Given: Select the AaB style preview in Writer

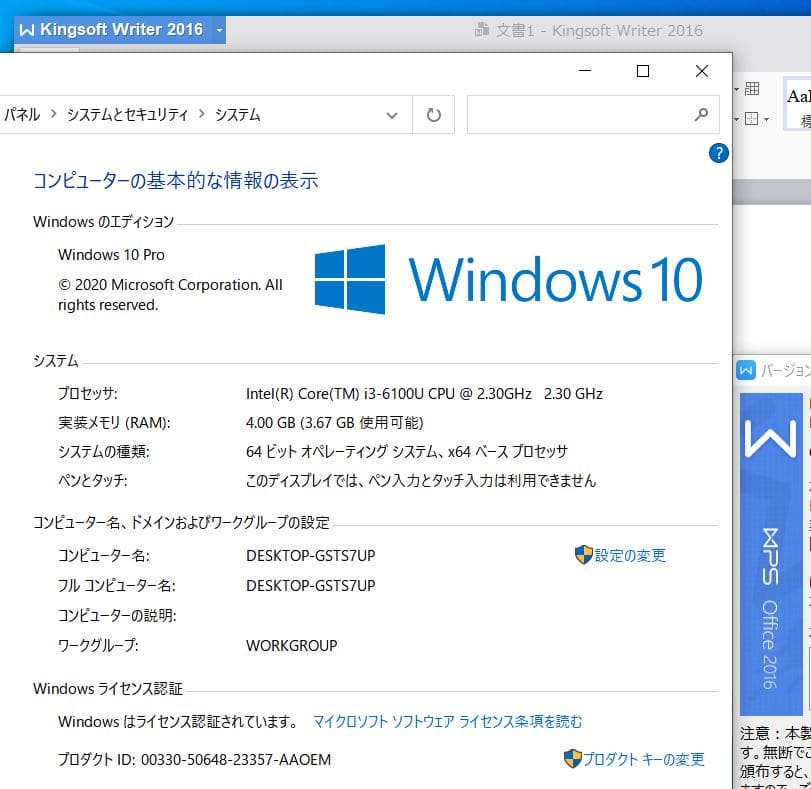Looking at the screenshot, I should (x=798, y=103).
